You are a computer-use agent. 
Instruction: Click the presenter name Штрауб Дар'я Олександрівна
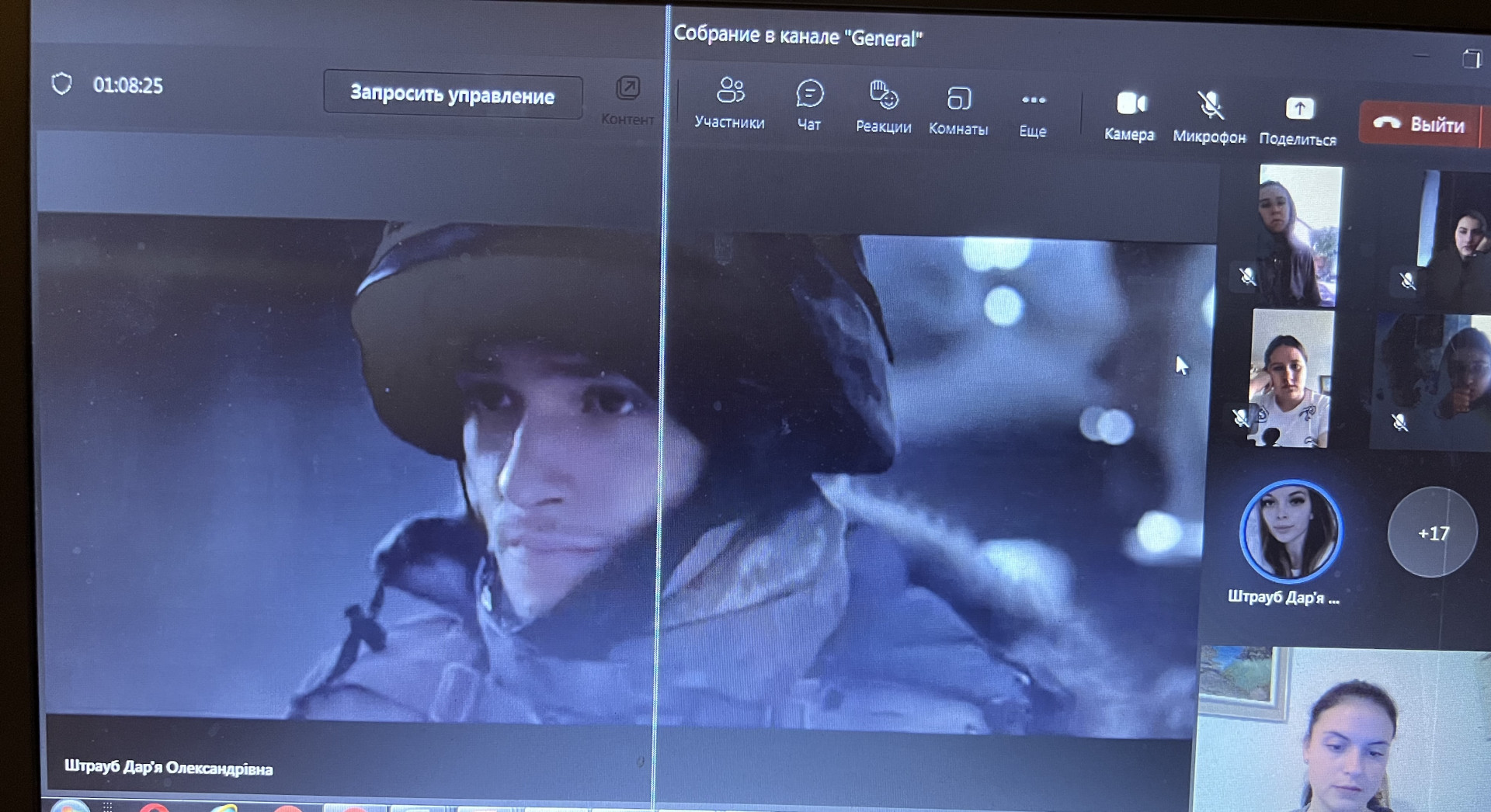(x=169, y=767)
